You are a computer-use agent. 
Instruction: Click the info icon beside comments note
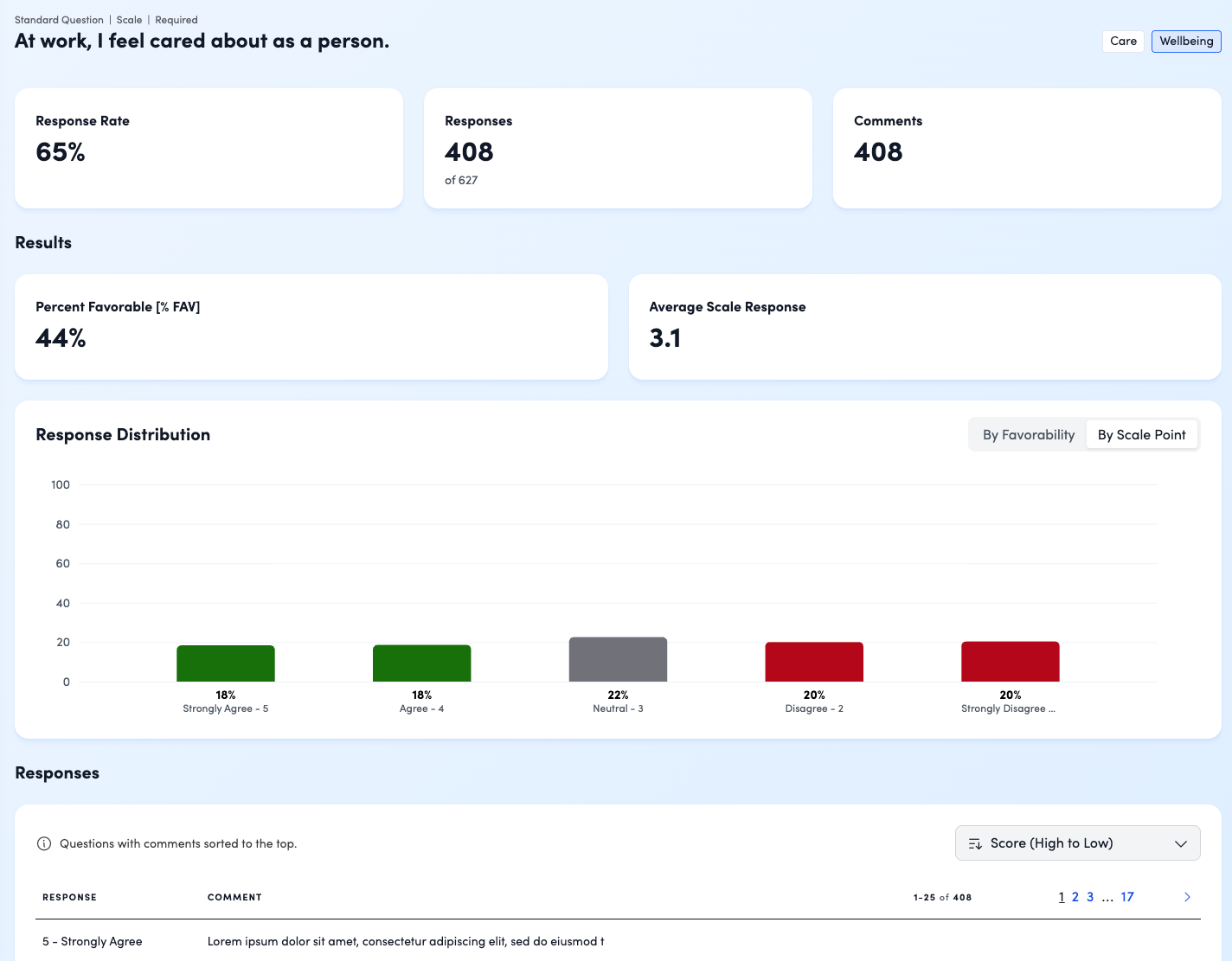point(44,843)
